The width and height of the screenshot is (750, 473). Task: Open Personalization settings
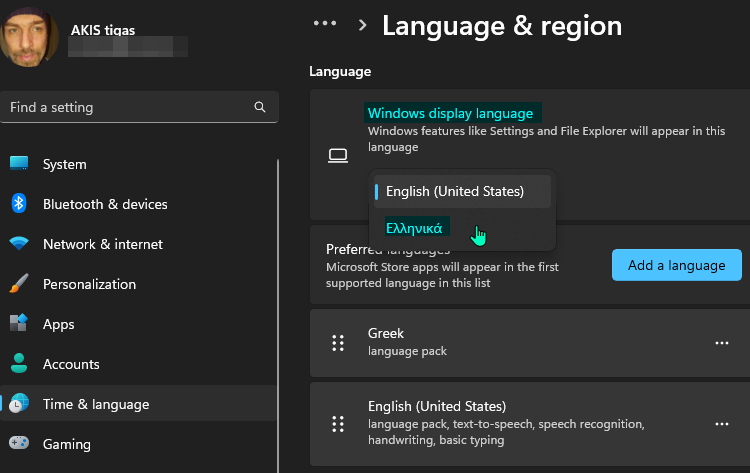(x=139, y=284)
